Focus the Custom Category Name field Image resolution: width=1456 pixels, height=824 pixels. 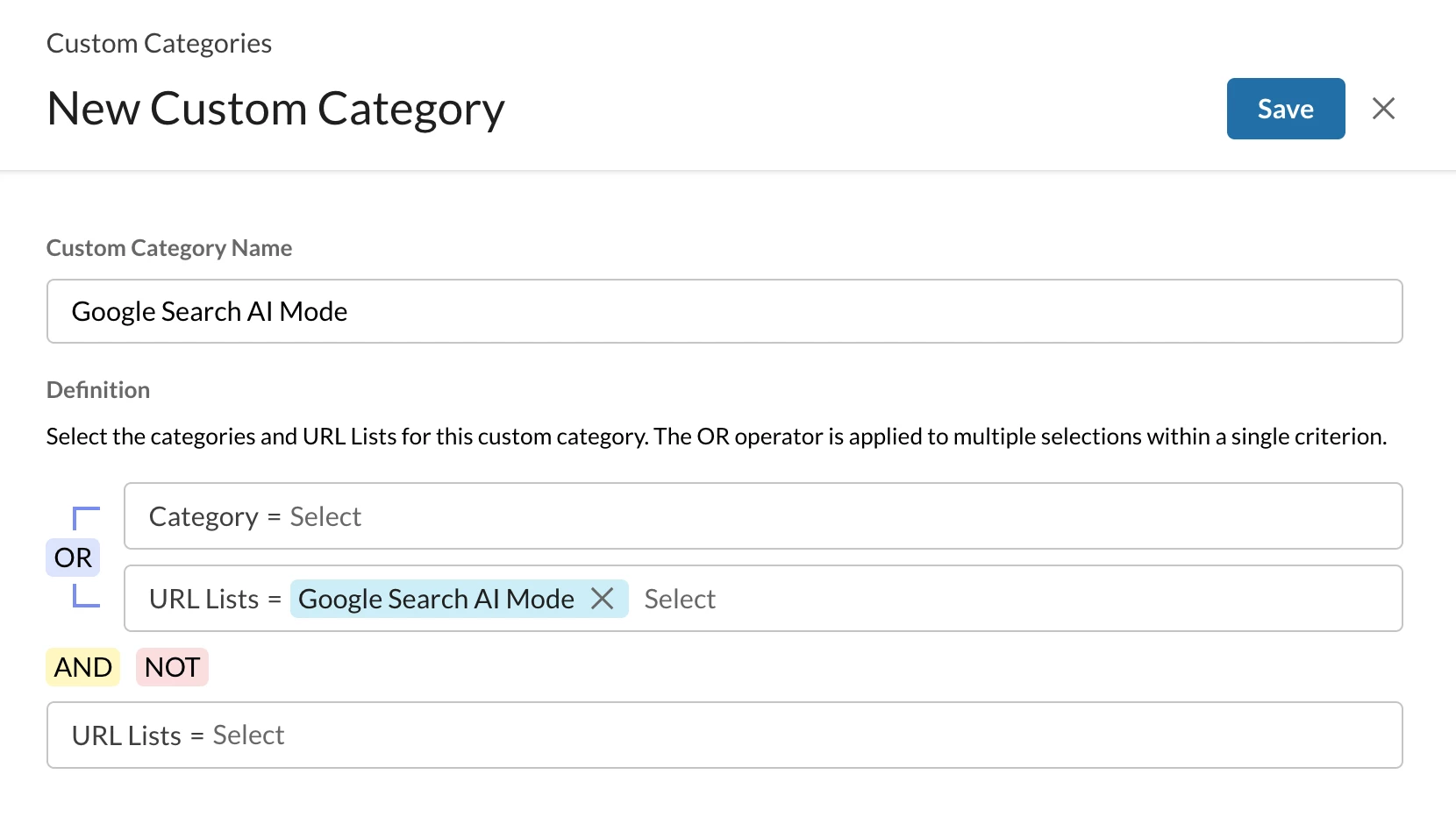724,311
